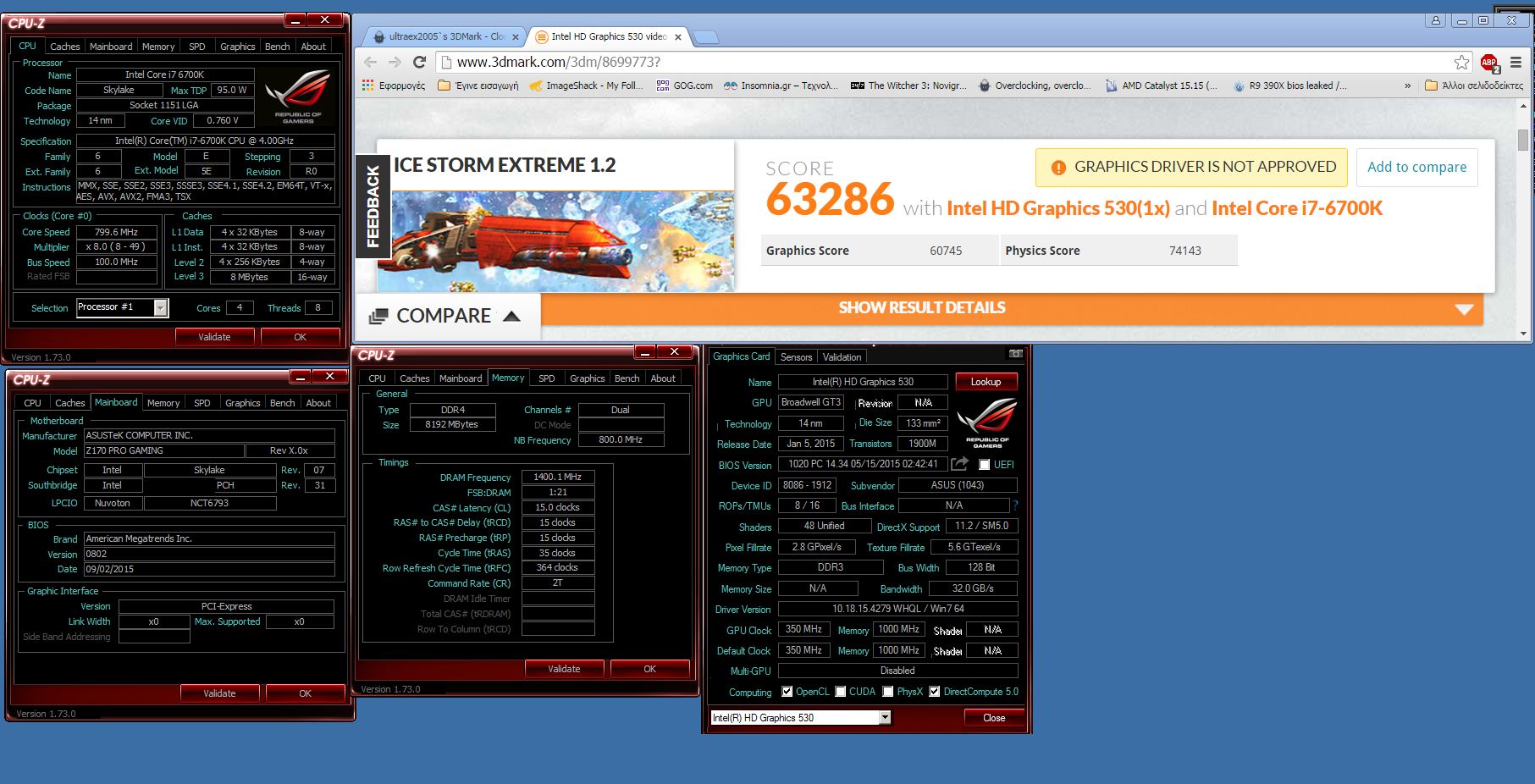Click the 63286 score value
This screenshot has height=784, width=1535.
coord(830,200)
